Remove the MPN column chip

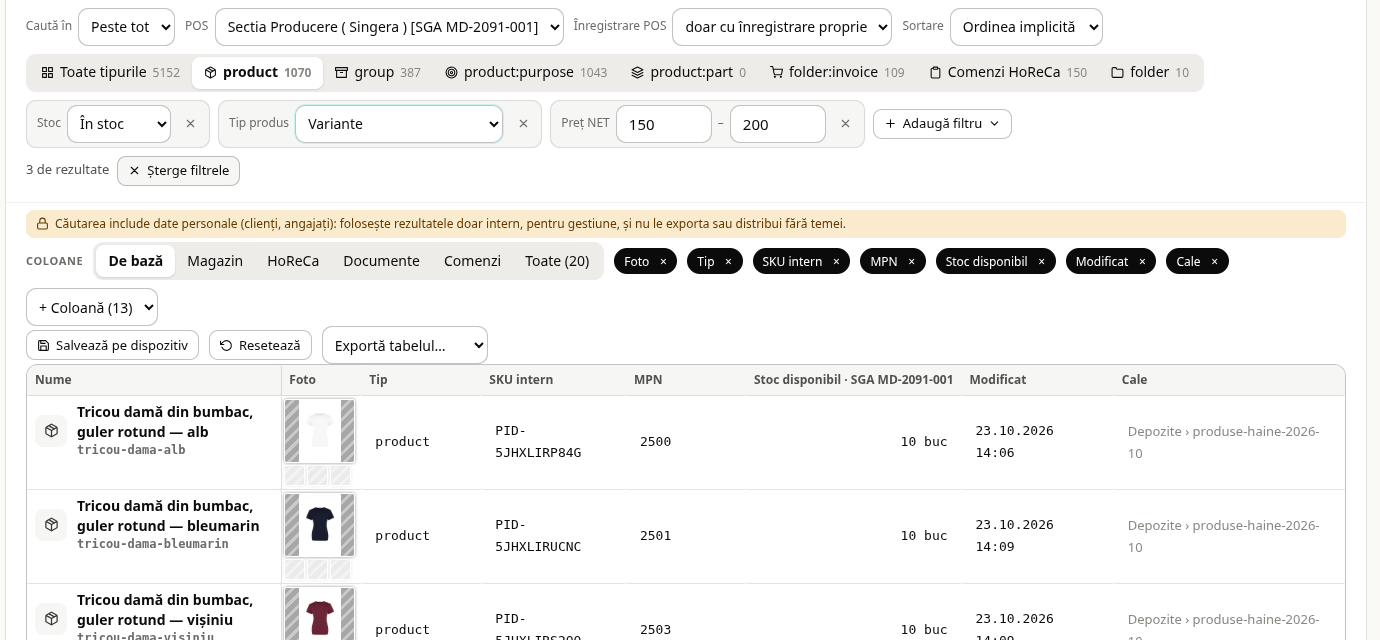click(x=911, y=262)
